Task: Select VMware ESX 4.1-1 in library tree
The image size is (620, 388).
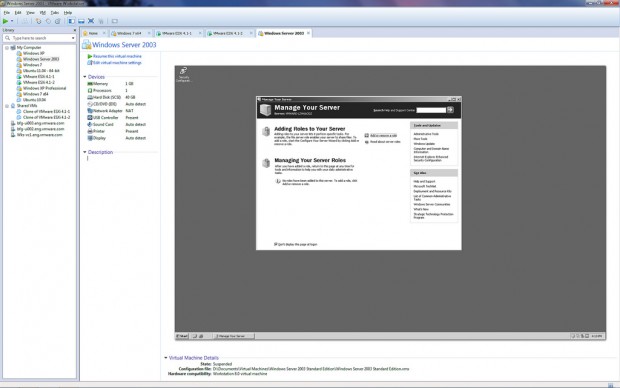Action: 38,76
